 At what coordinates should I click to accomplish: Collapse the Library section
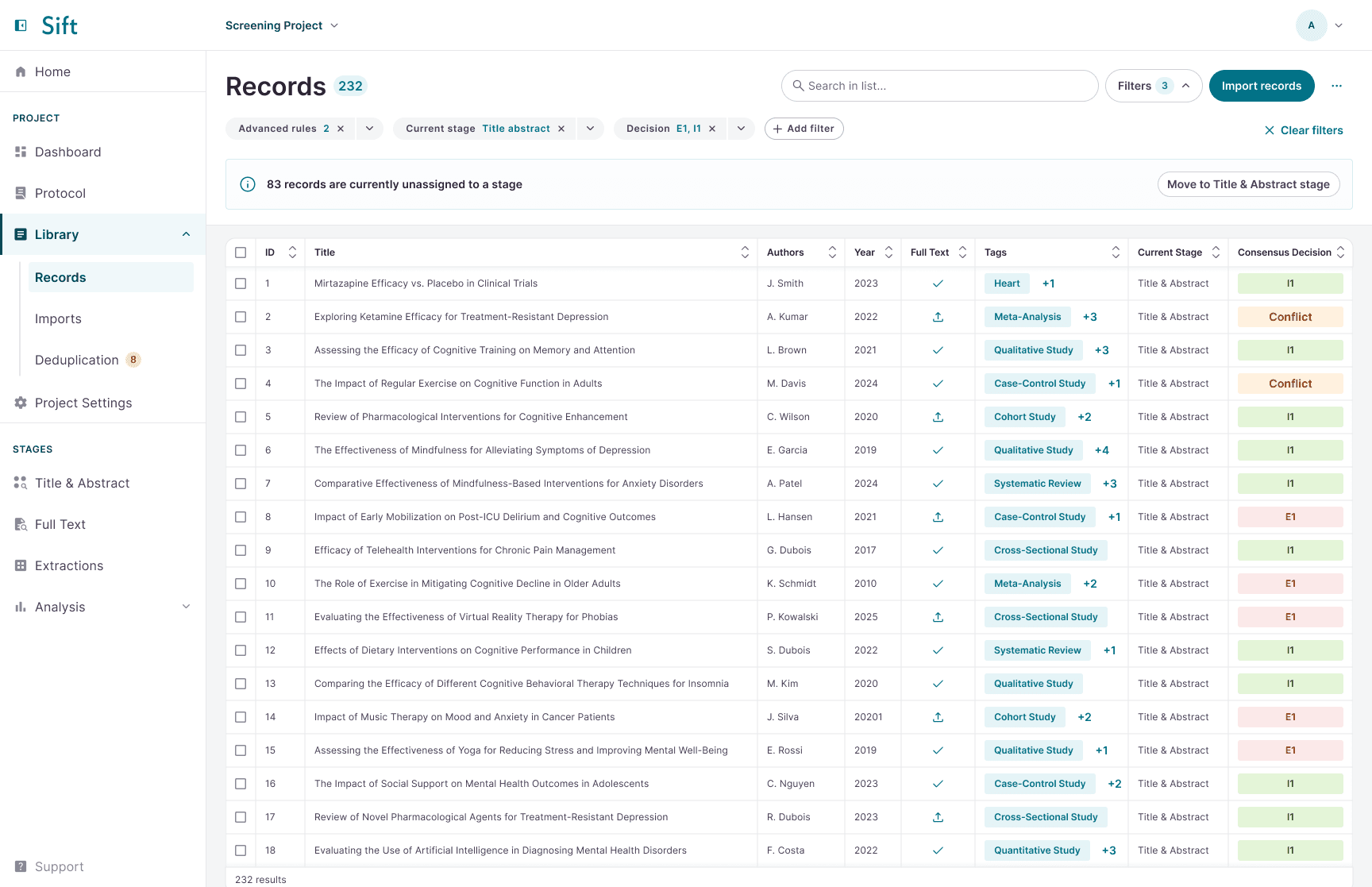pos(186,234)
